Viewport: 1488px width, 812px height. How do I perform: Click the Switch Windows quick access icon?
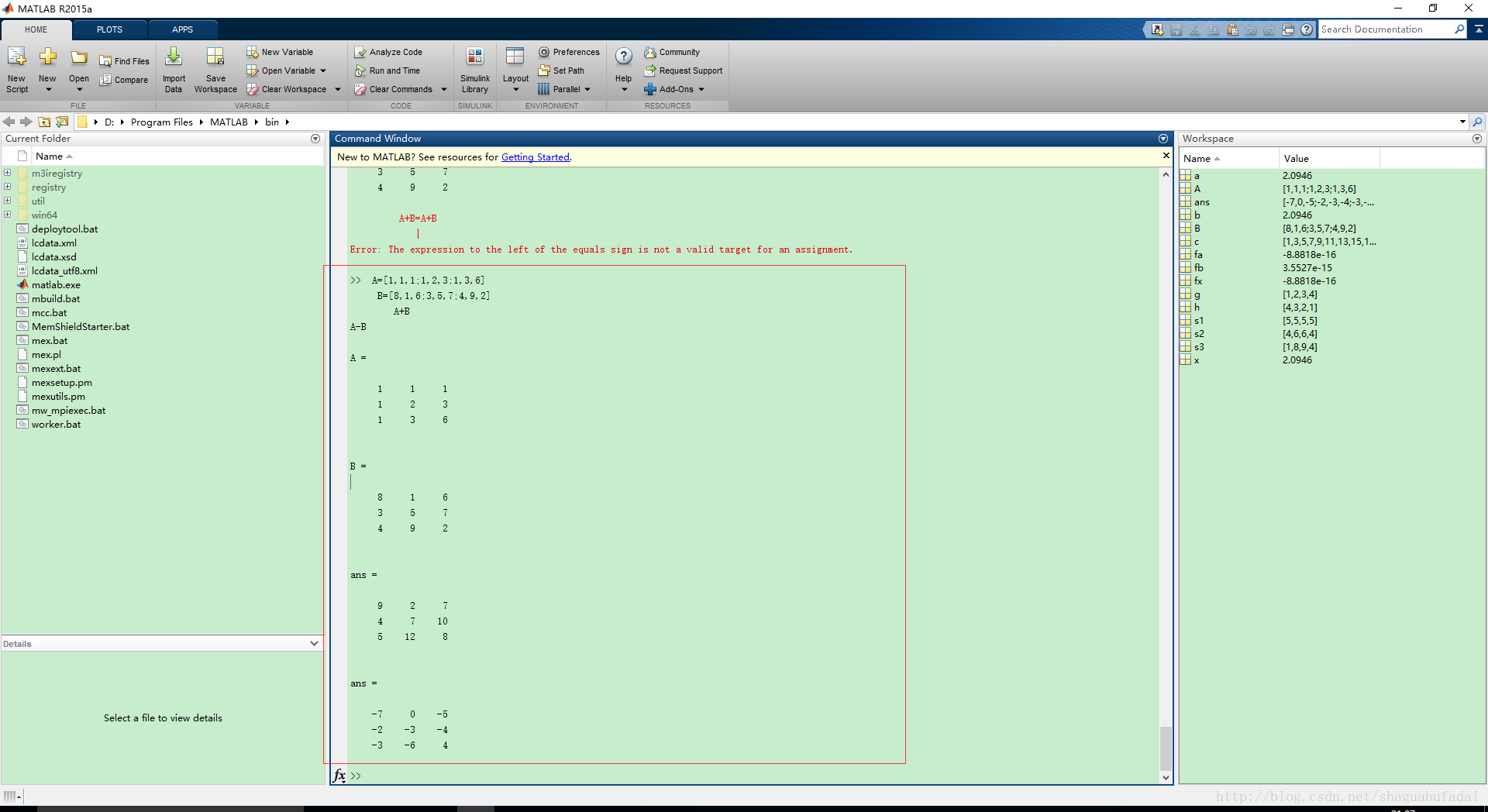[x=1288, y=29]
